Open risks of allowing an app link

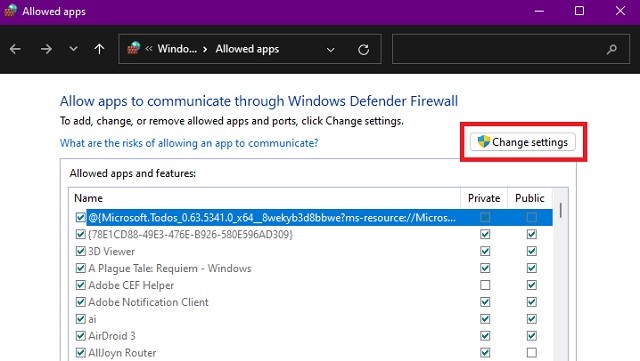point(189,143)
